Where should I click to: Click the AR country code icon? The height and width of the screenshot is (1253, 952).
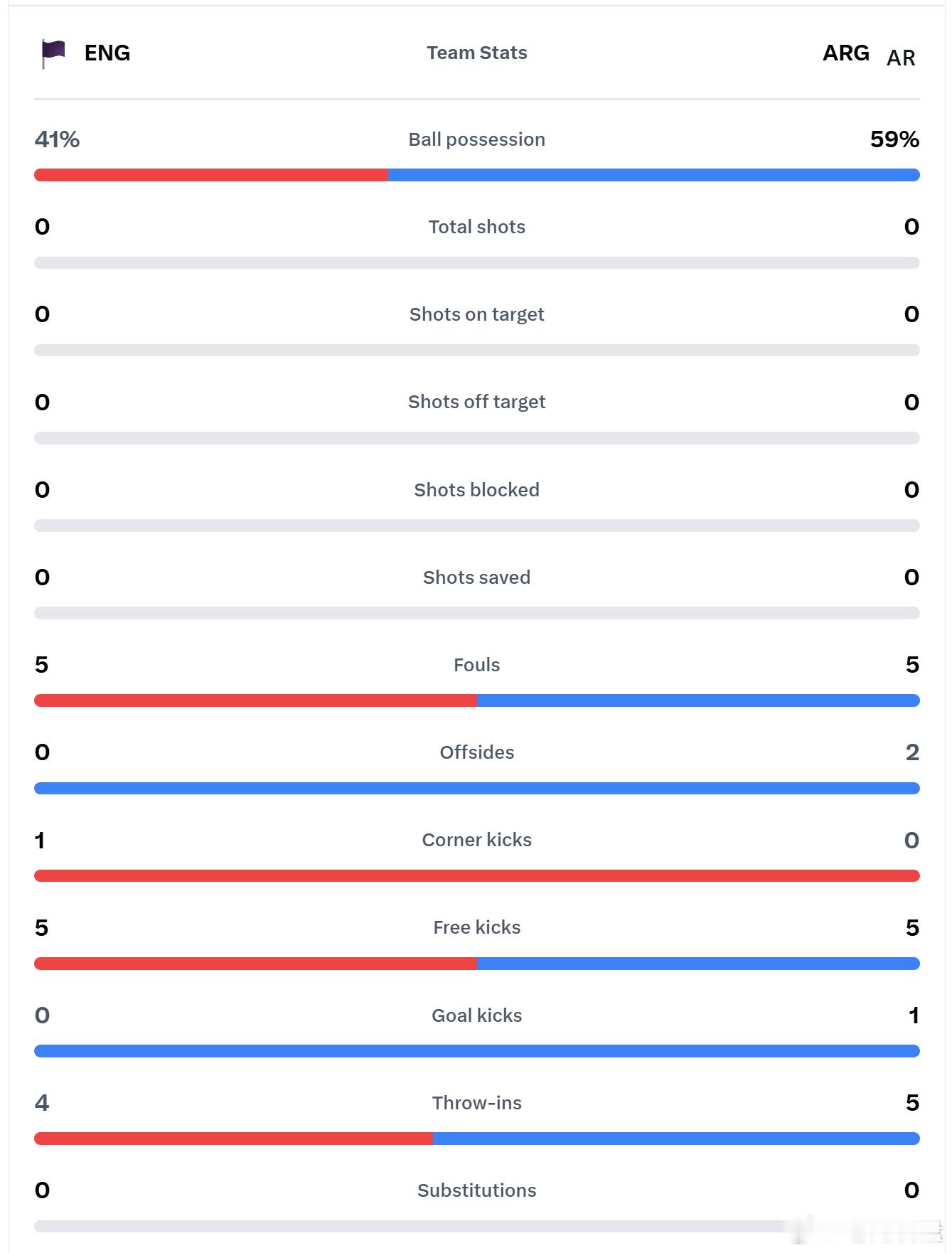(x=901, y=58)
